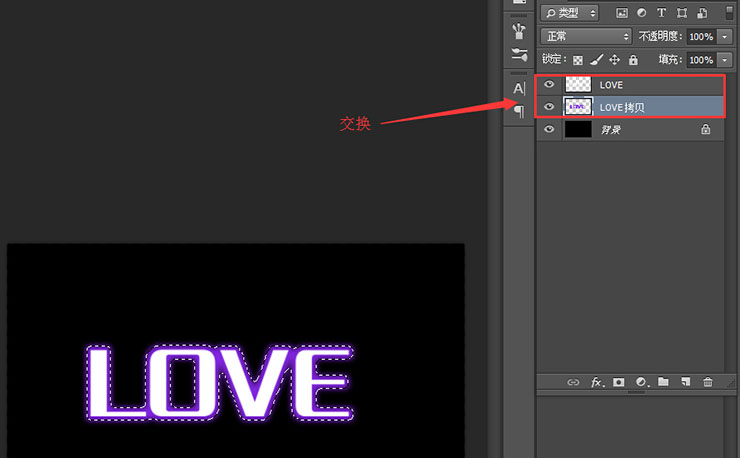The image size is (740, 458).
Task: Open the 正常 blend mode dropdown
Action: 586,36
